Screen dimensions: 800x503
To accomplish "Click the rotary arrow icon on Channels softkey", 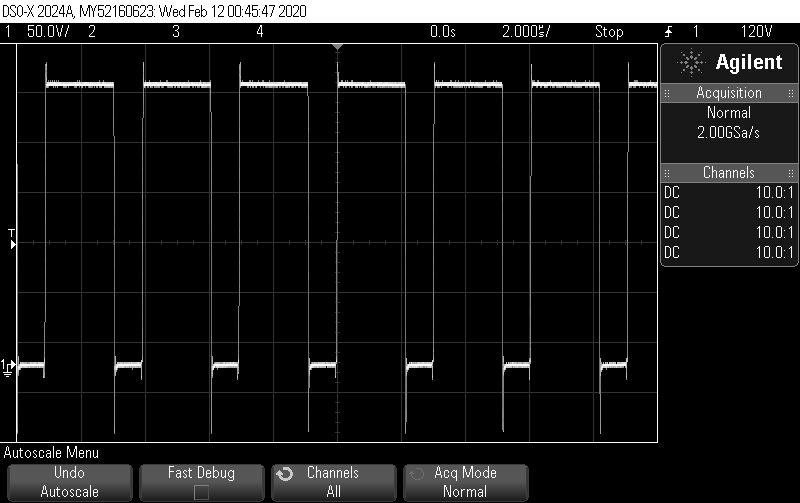I will tap(285, 474).
